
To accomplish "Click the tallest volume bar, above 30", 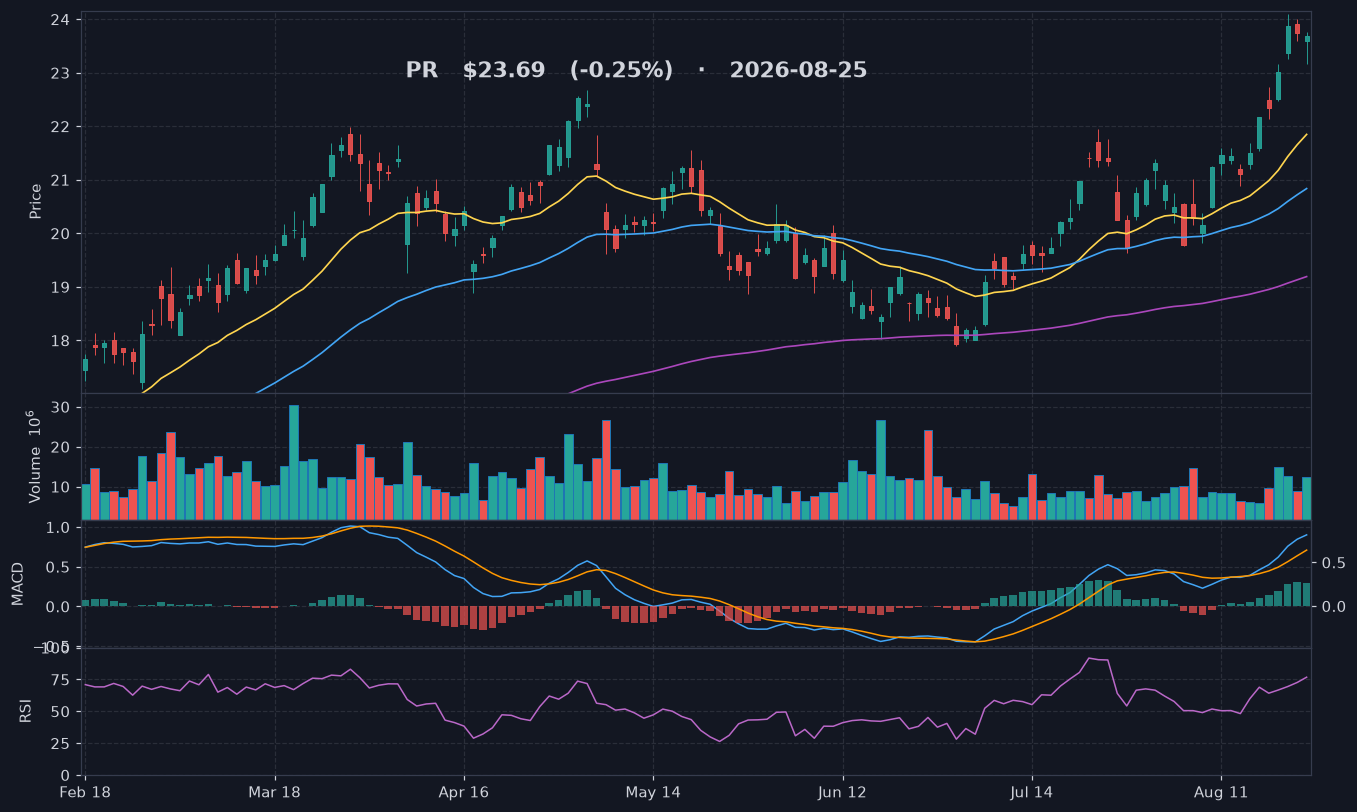I will point(294,463).
